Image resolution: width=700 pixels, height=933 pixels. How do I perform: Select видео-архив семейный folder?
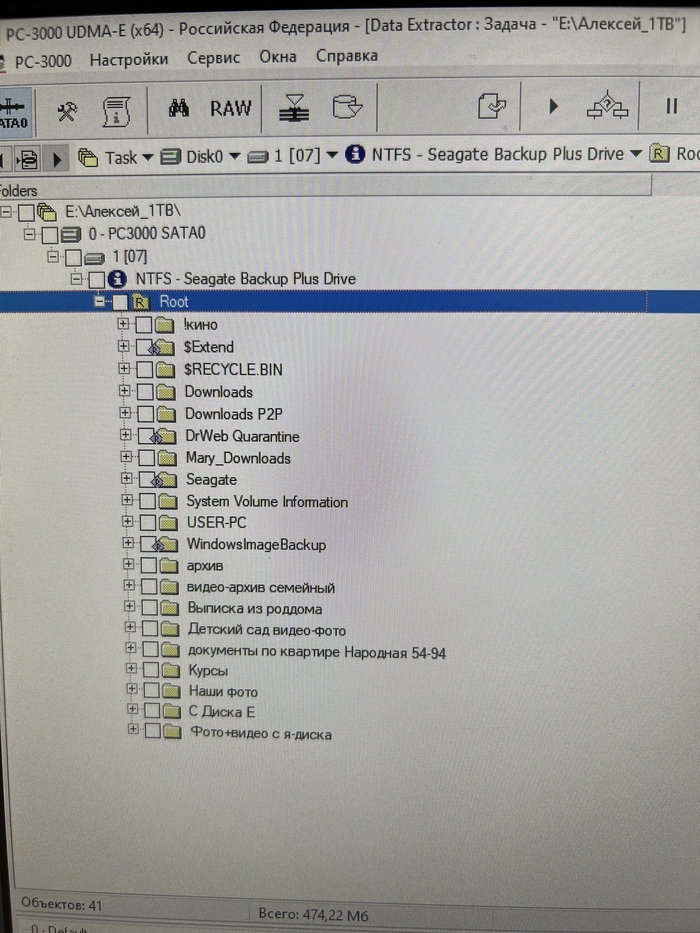pos(261,588)
